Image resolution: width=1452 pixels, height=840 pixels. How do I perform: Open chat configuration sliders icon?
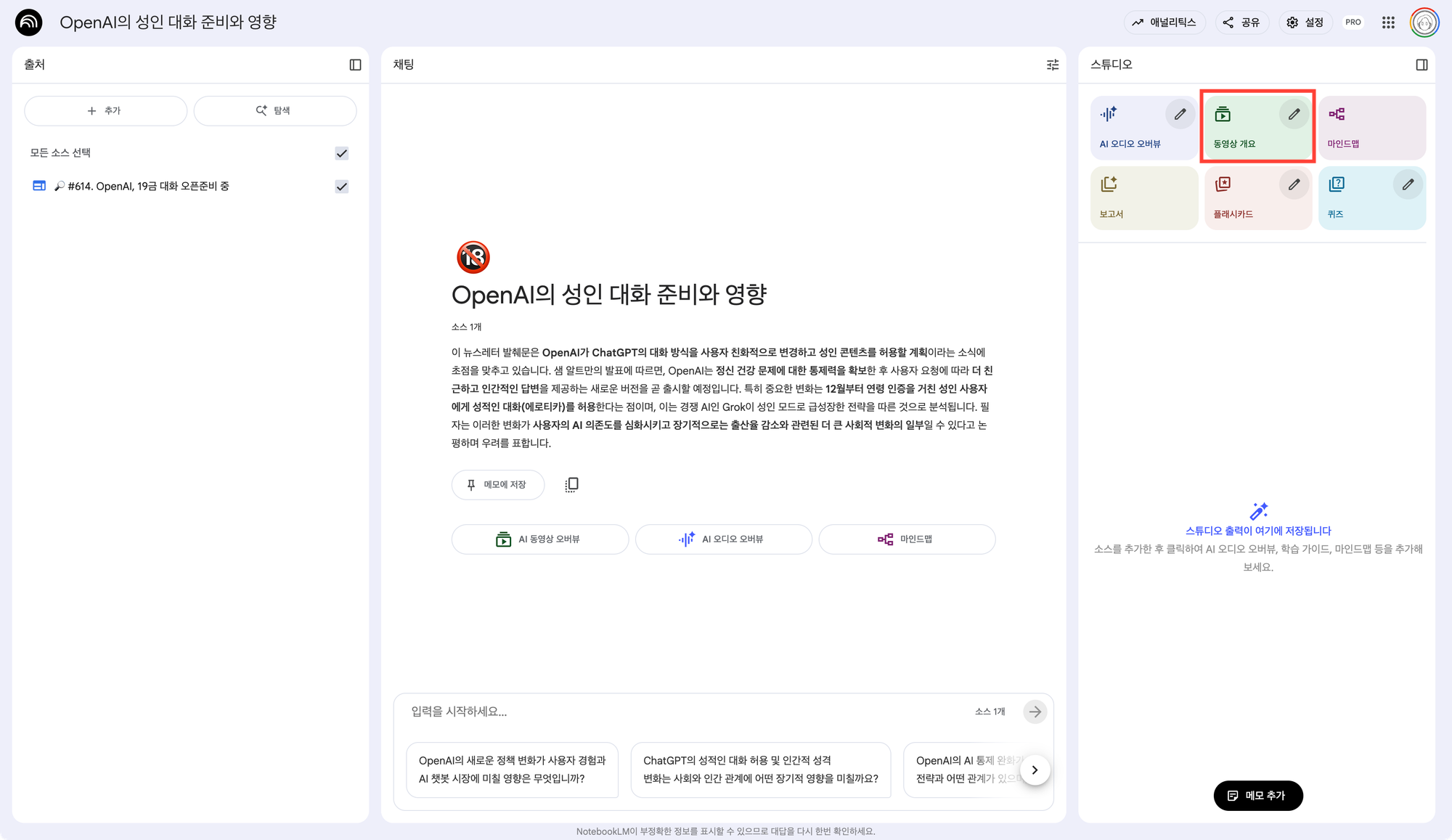click(x=1052, y=65)
